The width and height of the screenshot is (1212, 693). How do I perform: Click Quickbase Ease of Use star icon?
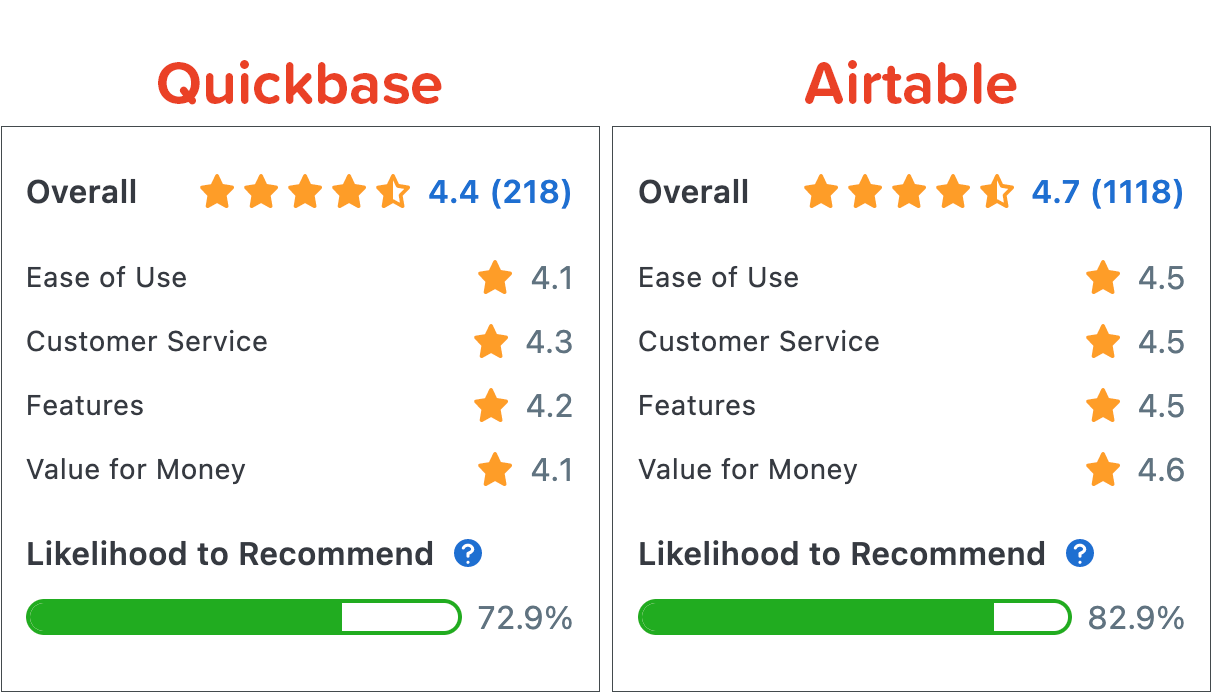495,278
